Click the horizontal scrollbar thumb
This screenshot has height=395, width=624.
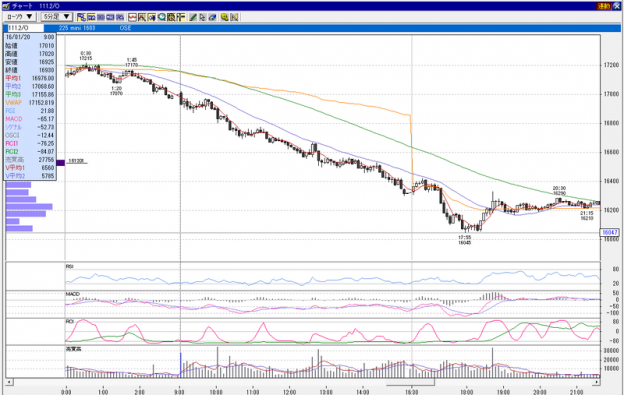410,382
